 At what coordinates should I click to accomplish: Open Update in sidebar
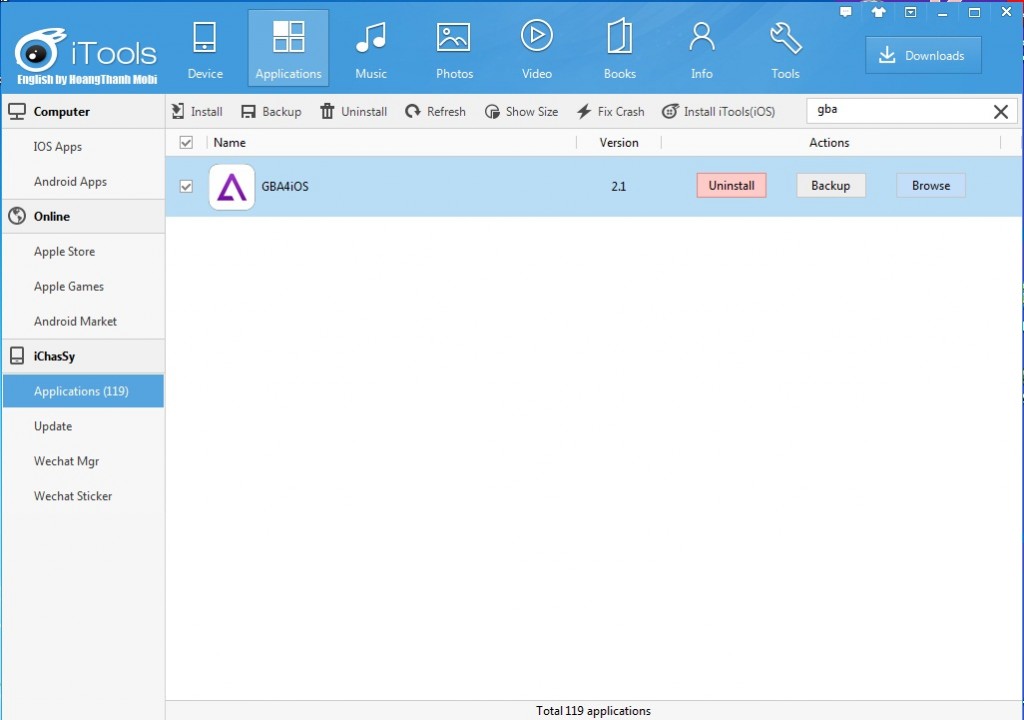53,426
